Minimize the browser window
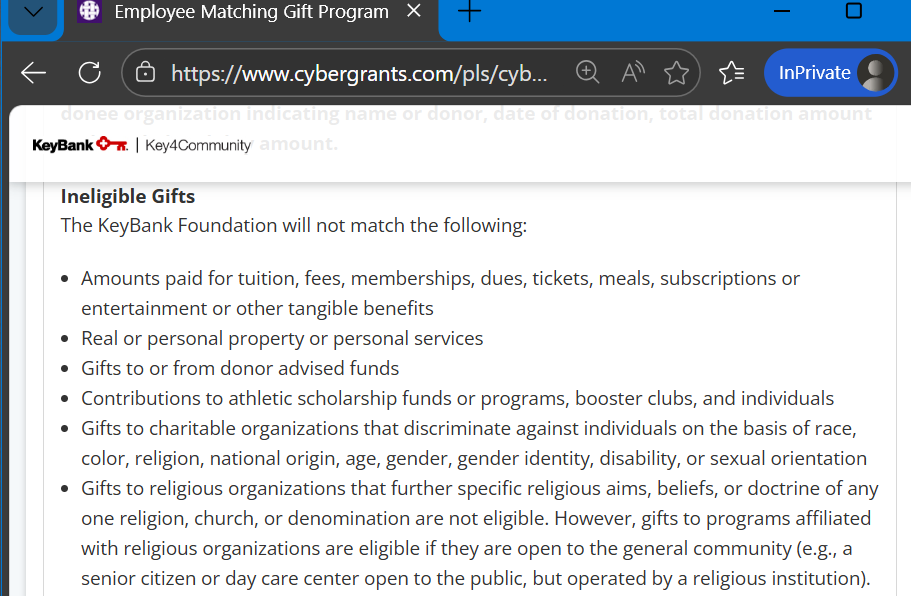This screenshot has width=911, height=596. point(782,11)
